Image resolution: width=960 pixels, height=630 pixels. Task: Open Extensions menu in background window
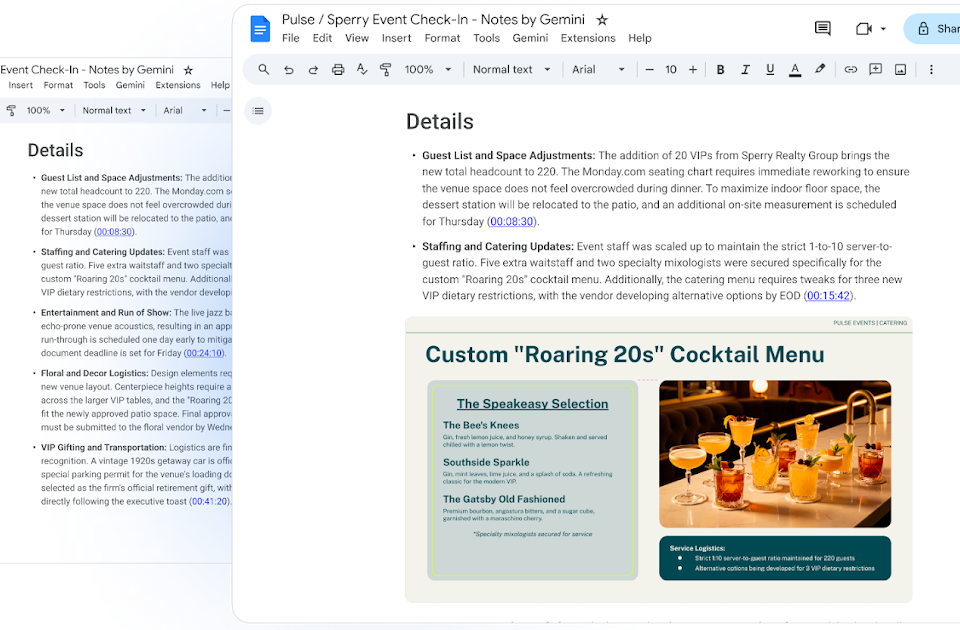pos(178,85)
